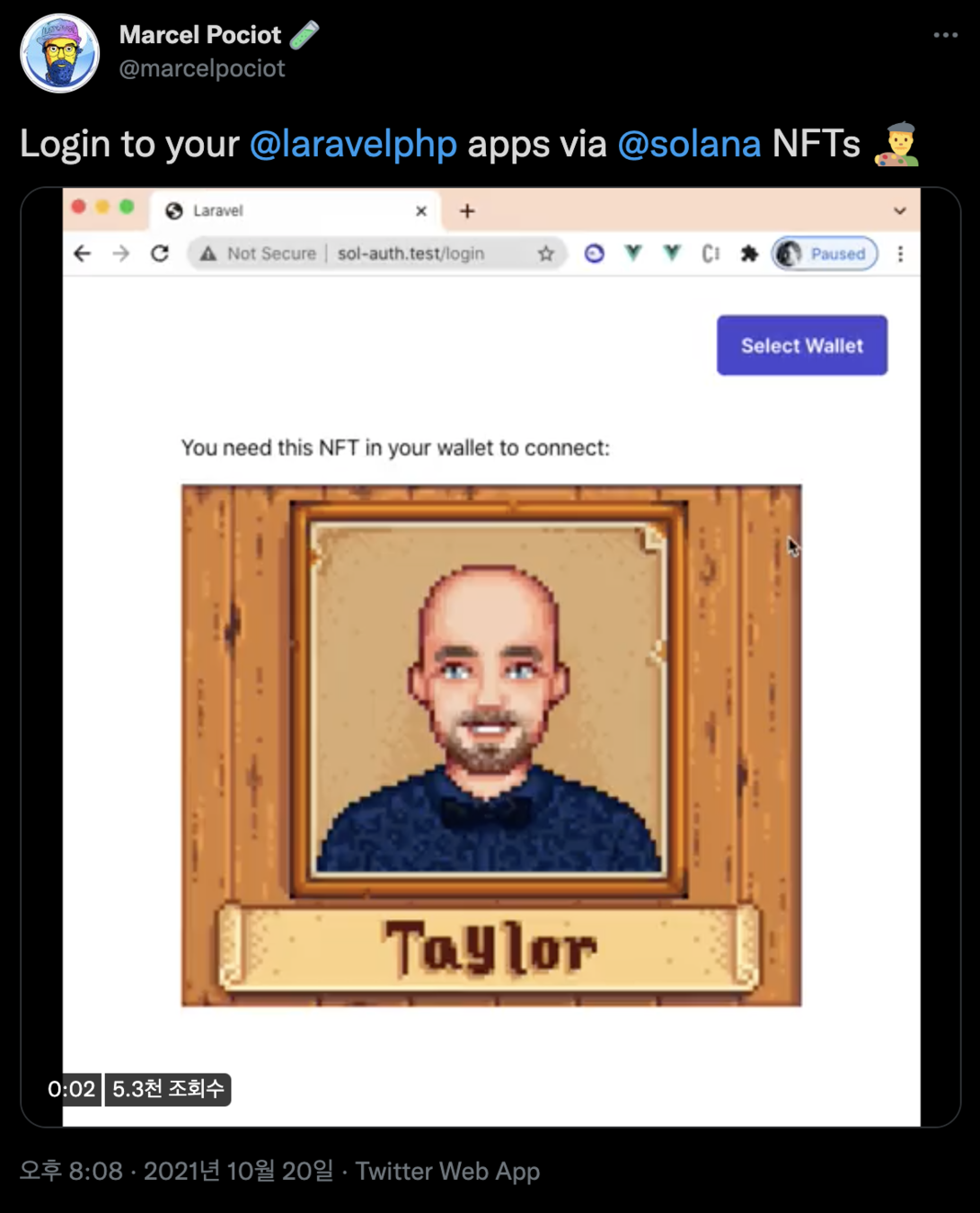Click the browser forward arrow
This screenshot has height=1213, width=980.
coord(121,253)
